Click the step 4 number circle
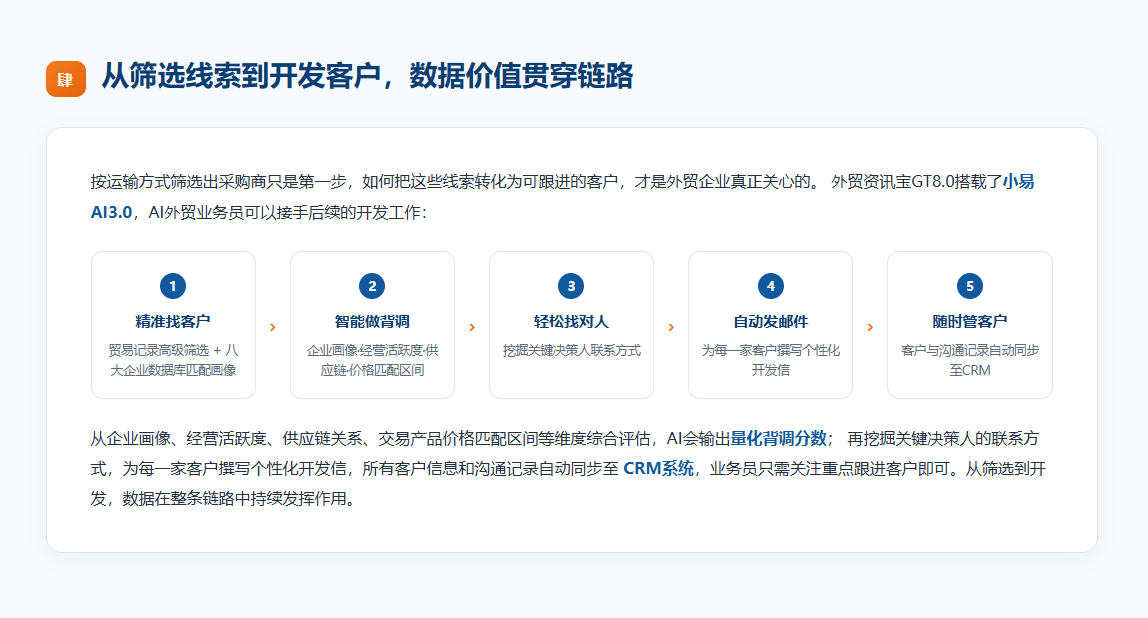 coord(770,286)
